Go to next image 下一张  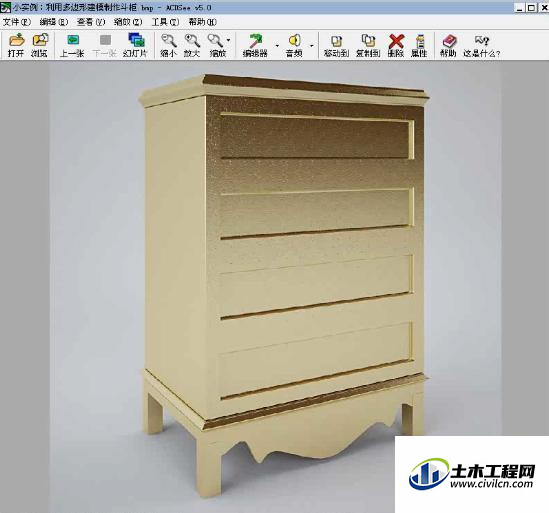coord(105,45)
